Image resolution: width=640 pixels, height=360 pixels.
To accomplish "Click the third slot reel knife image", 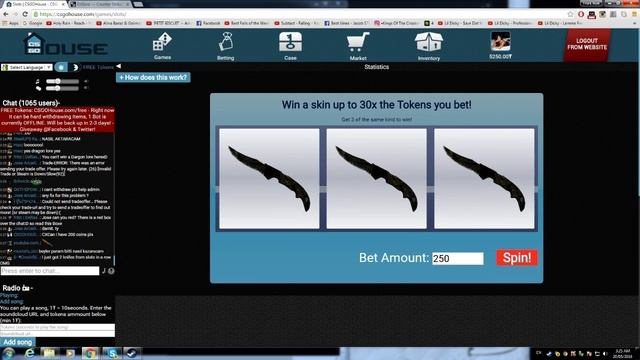I will coord(484,179).
